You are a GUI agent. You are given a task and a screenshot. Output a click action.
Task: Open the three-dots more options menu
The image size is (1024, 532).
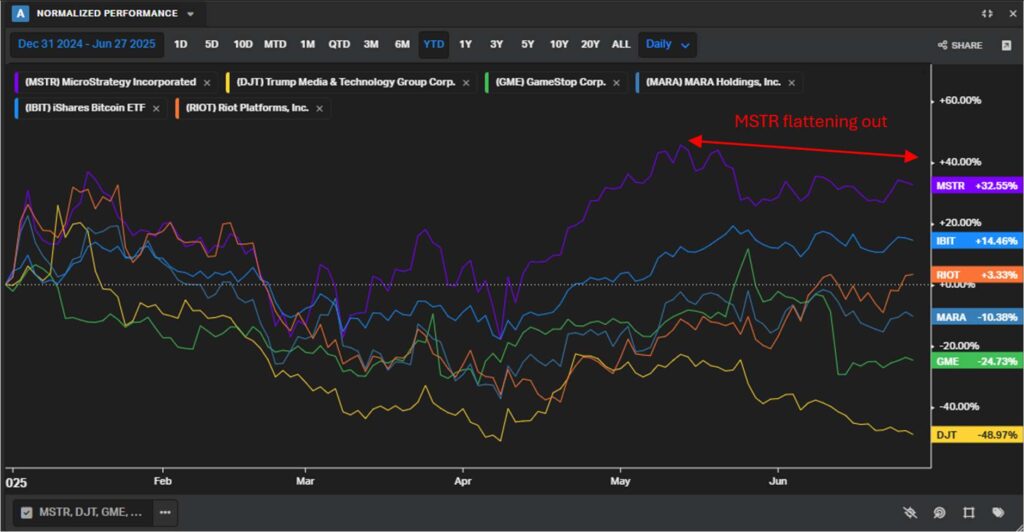click(165, 512)
